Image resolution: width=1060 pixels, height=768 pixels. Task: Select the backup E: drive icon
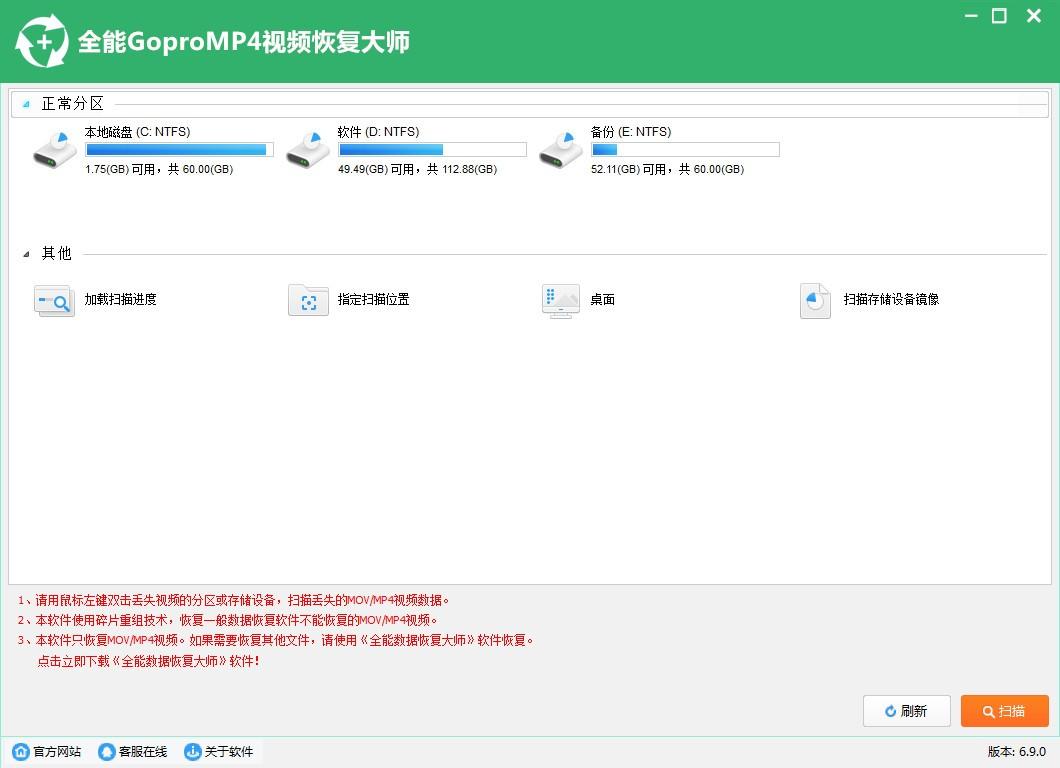point(560,150)
